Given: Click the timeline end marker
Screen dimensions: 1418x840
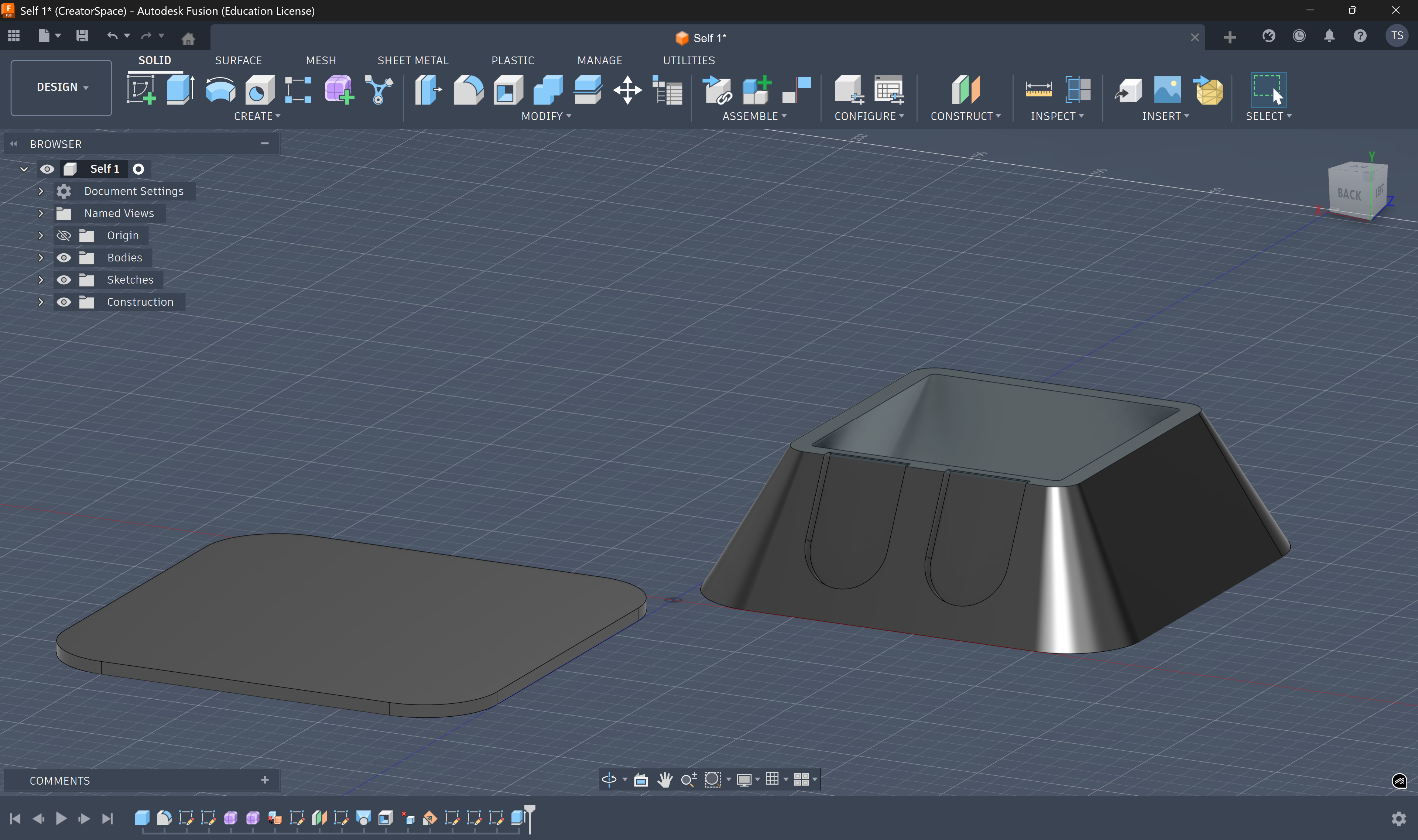Looking at the screenshot, I should tap(530, 819).
